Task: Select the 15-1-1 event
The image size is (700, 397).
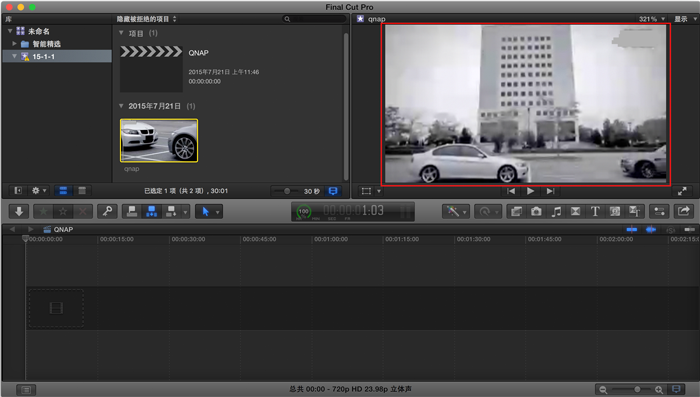Action: tap(57, 56)
